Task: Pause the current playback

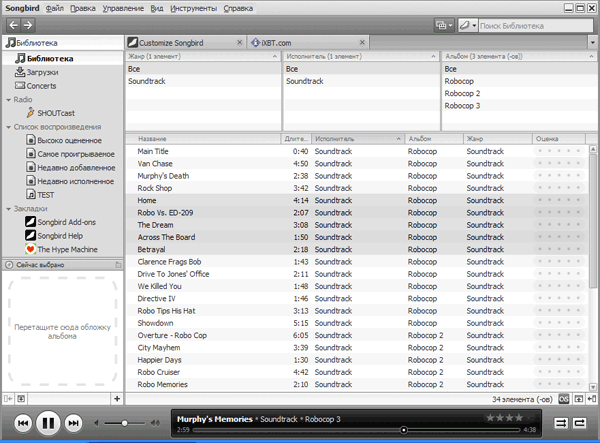Action: [48, 423]
